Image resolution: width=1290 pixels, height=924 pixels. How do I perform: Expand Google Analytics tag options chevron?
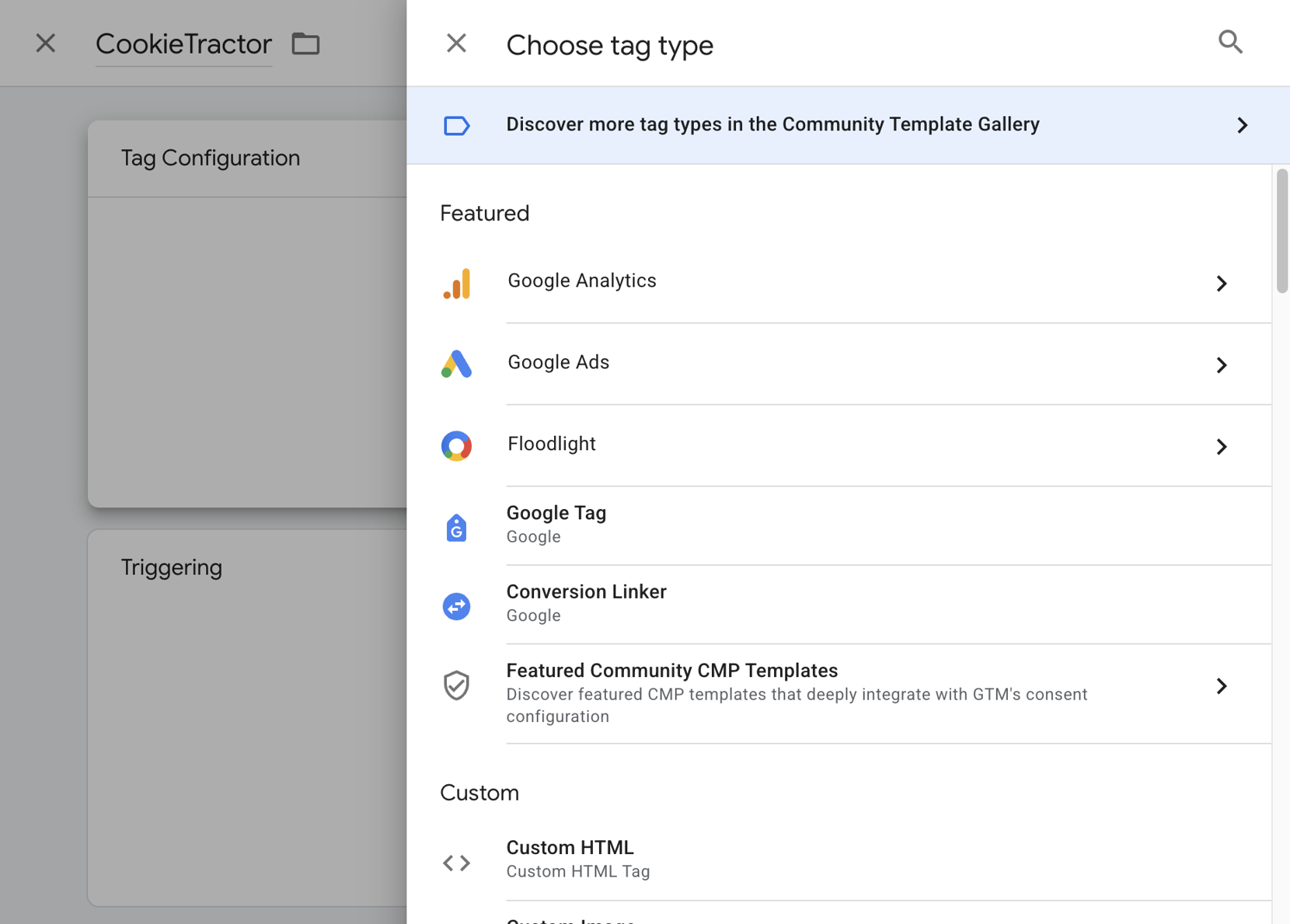[1222, 284]
